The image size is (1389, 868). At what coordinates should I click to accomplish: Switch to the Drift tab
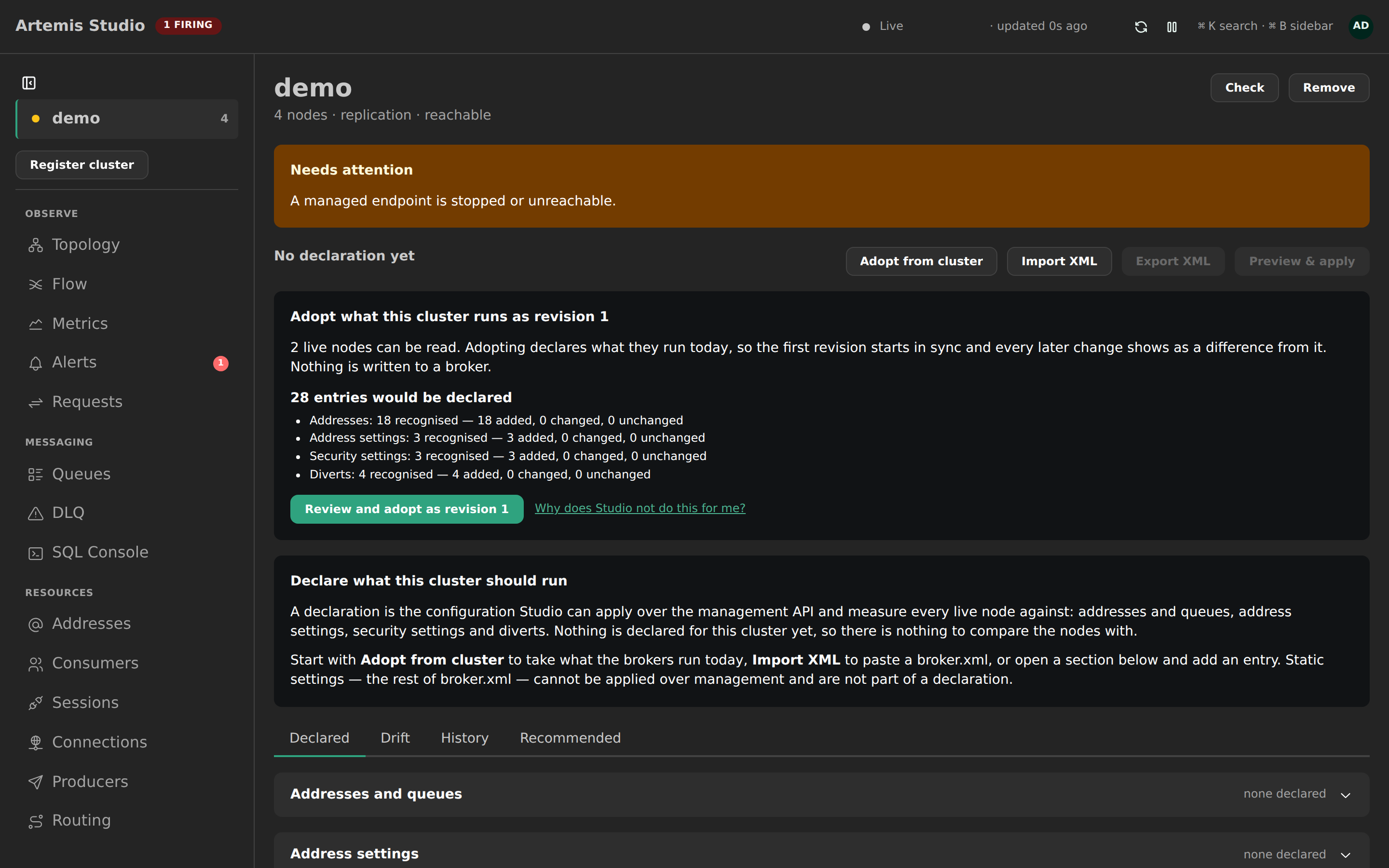point(395,738)
